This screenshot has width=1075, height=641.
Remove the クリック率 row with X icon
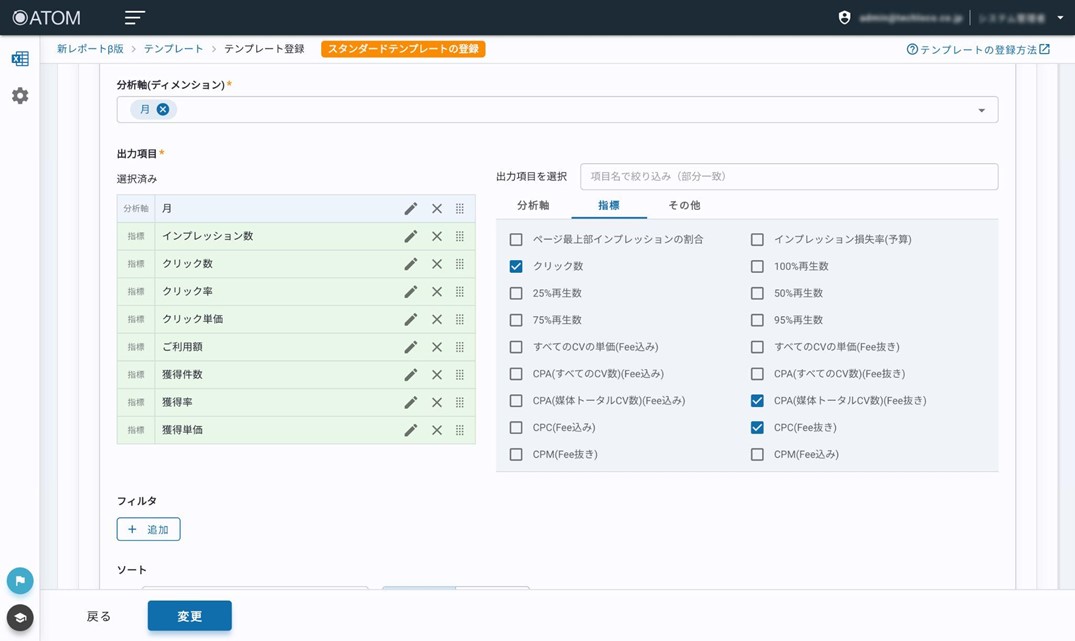click(437, 292)
